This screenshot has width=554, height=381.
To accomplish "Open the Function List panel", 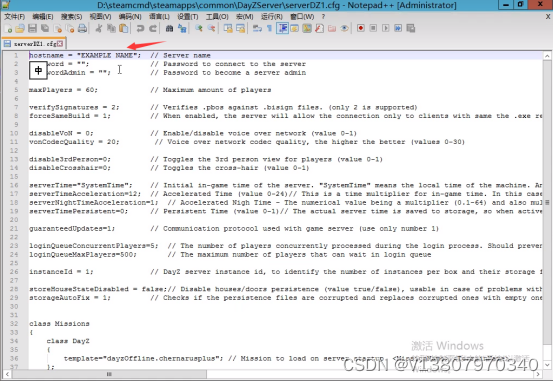I will pyautogui.click(x=319, y=29).
